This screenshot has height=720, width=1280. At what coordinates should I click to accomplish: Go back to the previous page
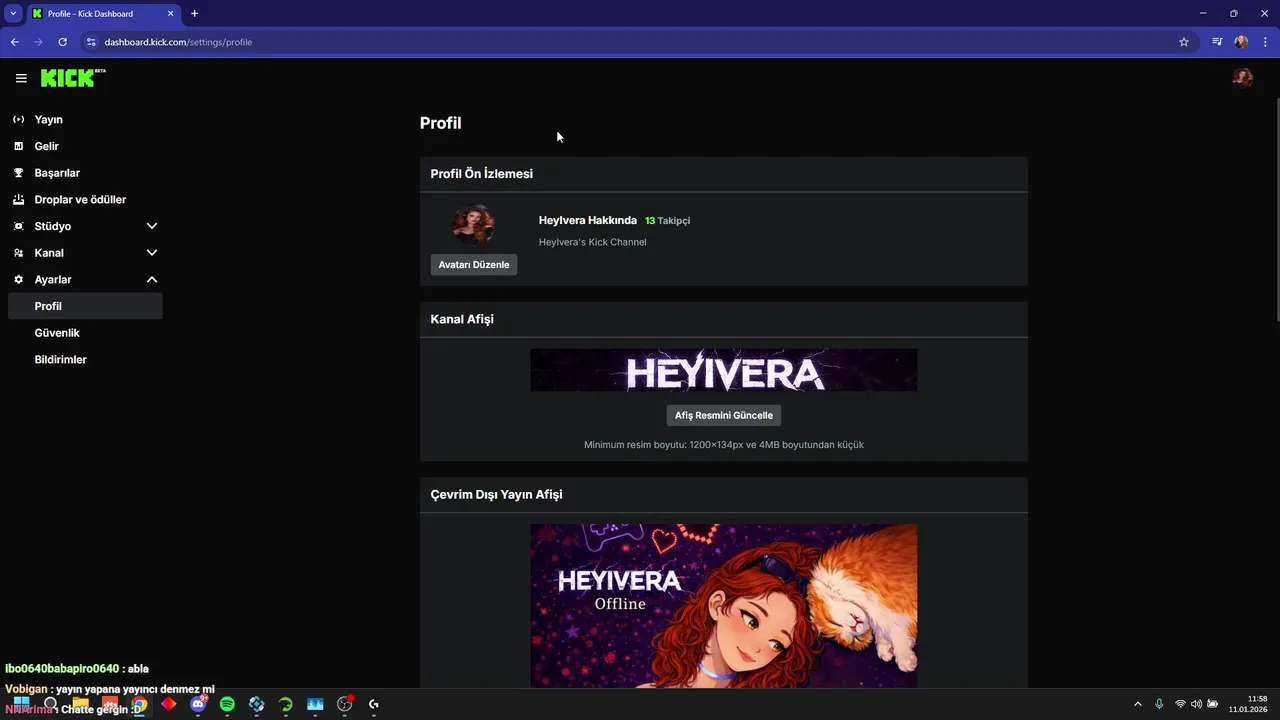coord(14,42)
